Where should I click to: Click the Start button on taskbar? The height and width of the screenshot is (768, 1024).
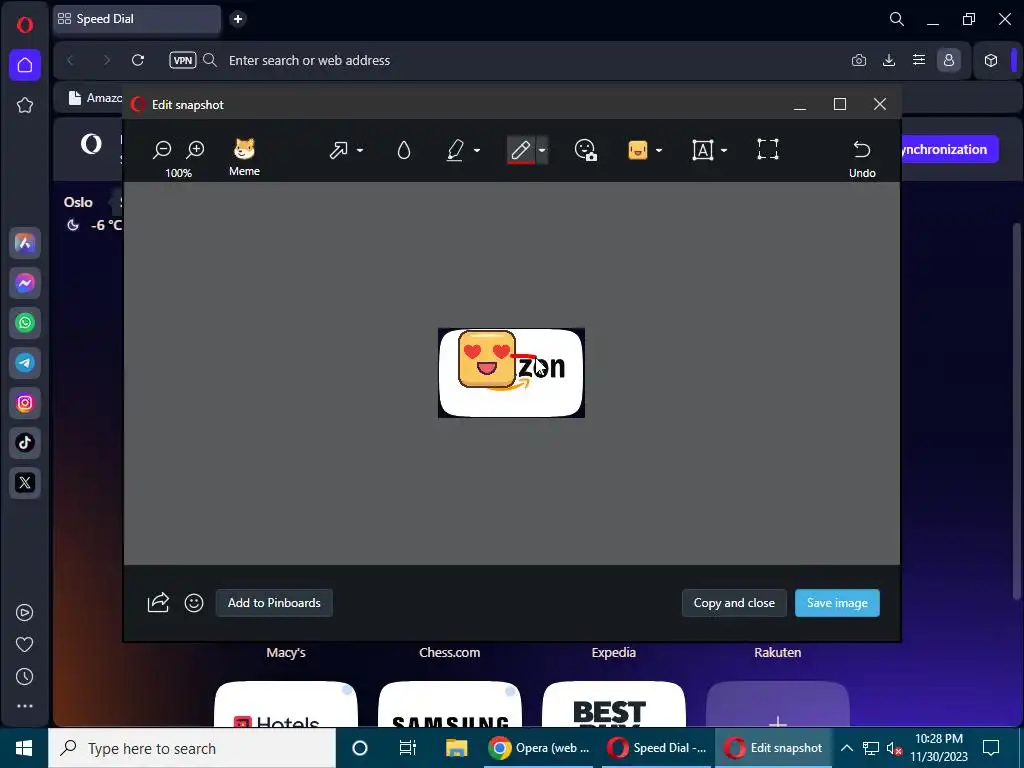tap(24, 748)
